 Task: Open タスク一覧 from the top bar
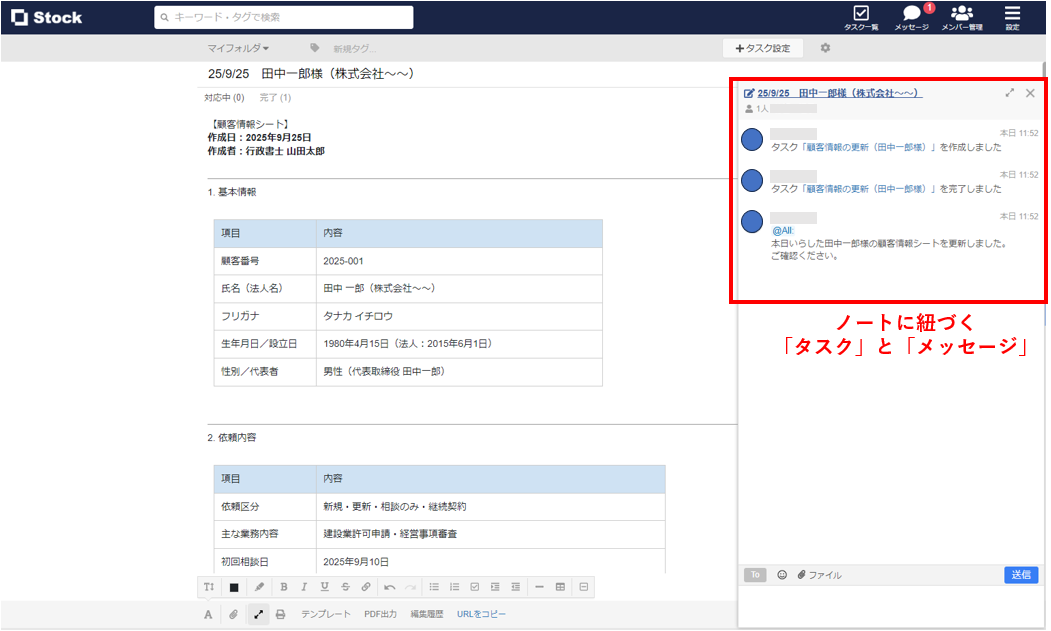(860, 16)
